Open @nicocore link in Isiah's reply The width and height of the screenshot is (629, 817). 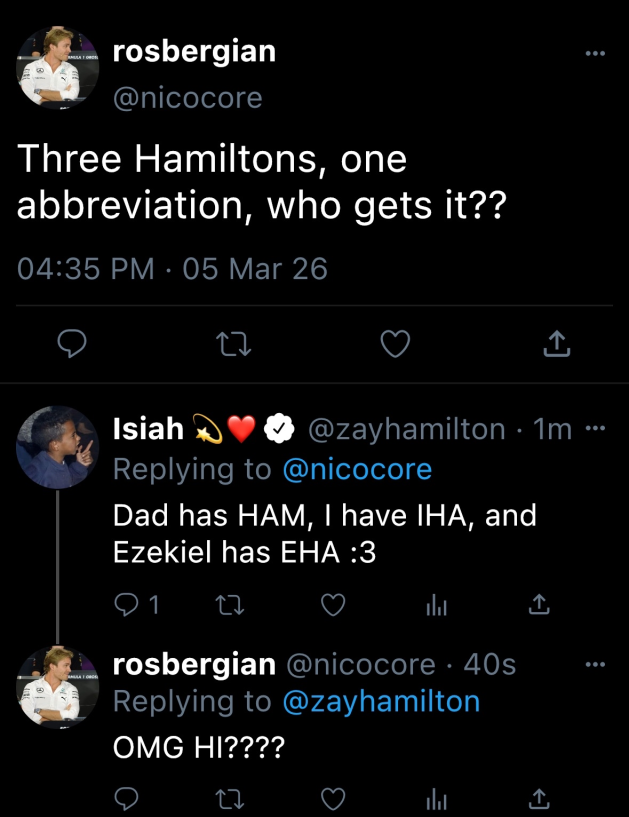pos(357,469)
